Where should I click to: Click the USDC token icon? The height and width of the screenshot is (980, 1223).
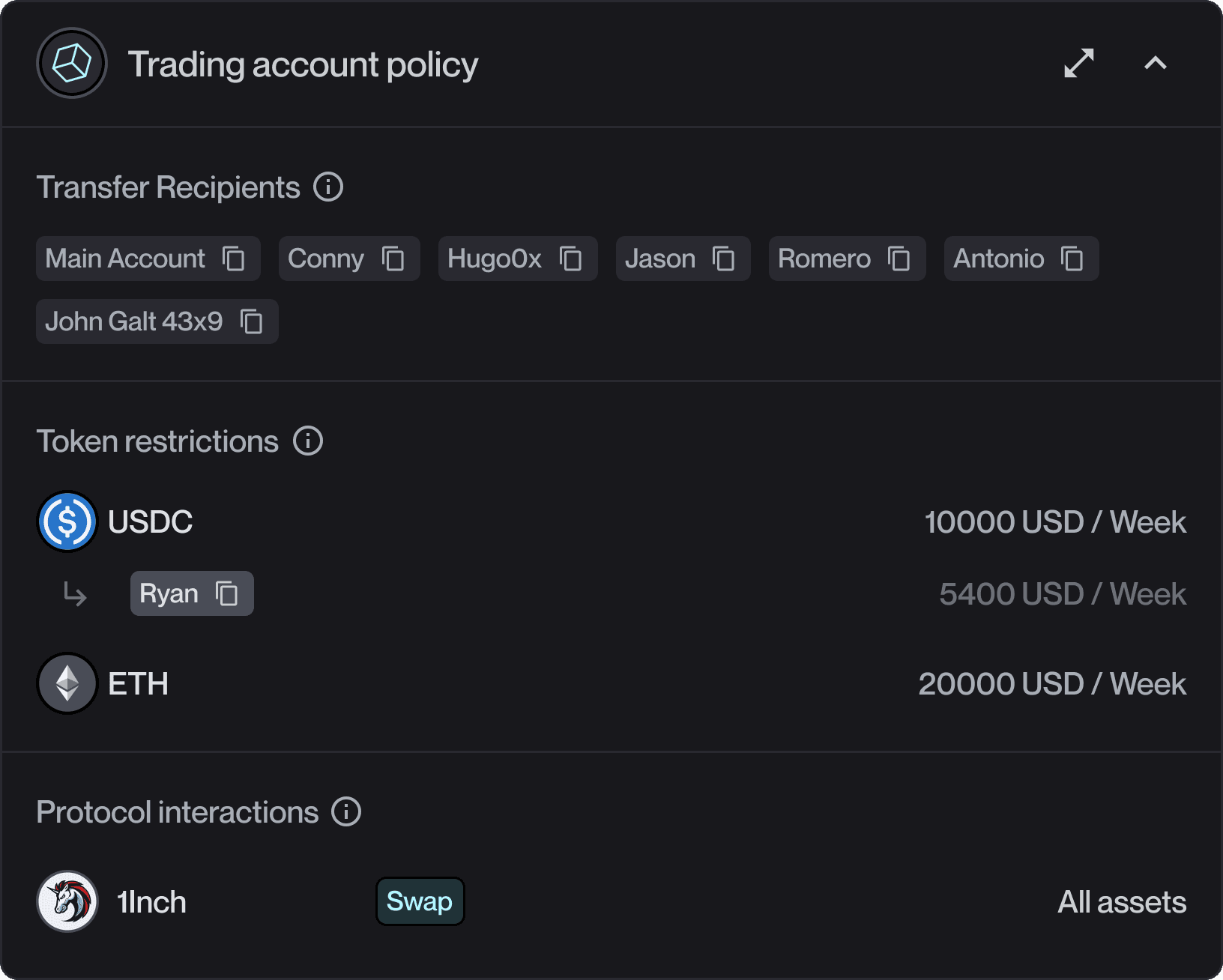67,521
